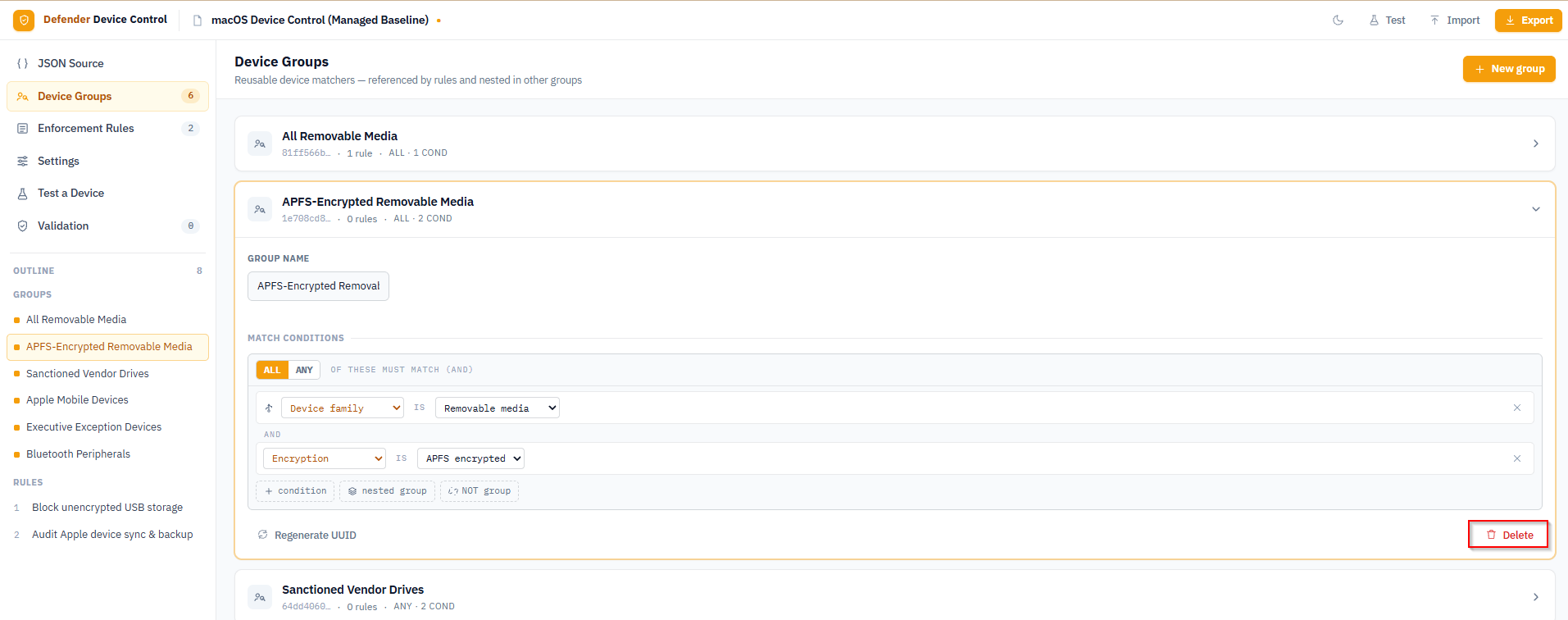The width and height of the screenshot is (1568, 620).
Task: Open the Enforcement Rules section
Action: pos(107,128)
